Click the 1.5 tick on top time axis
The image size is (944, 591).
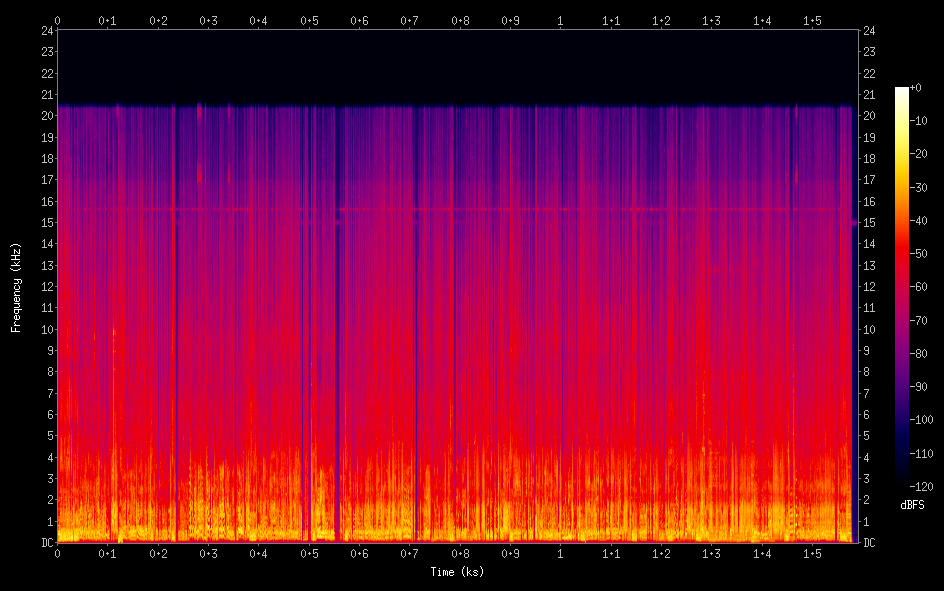tap(812, 20)
